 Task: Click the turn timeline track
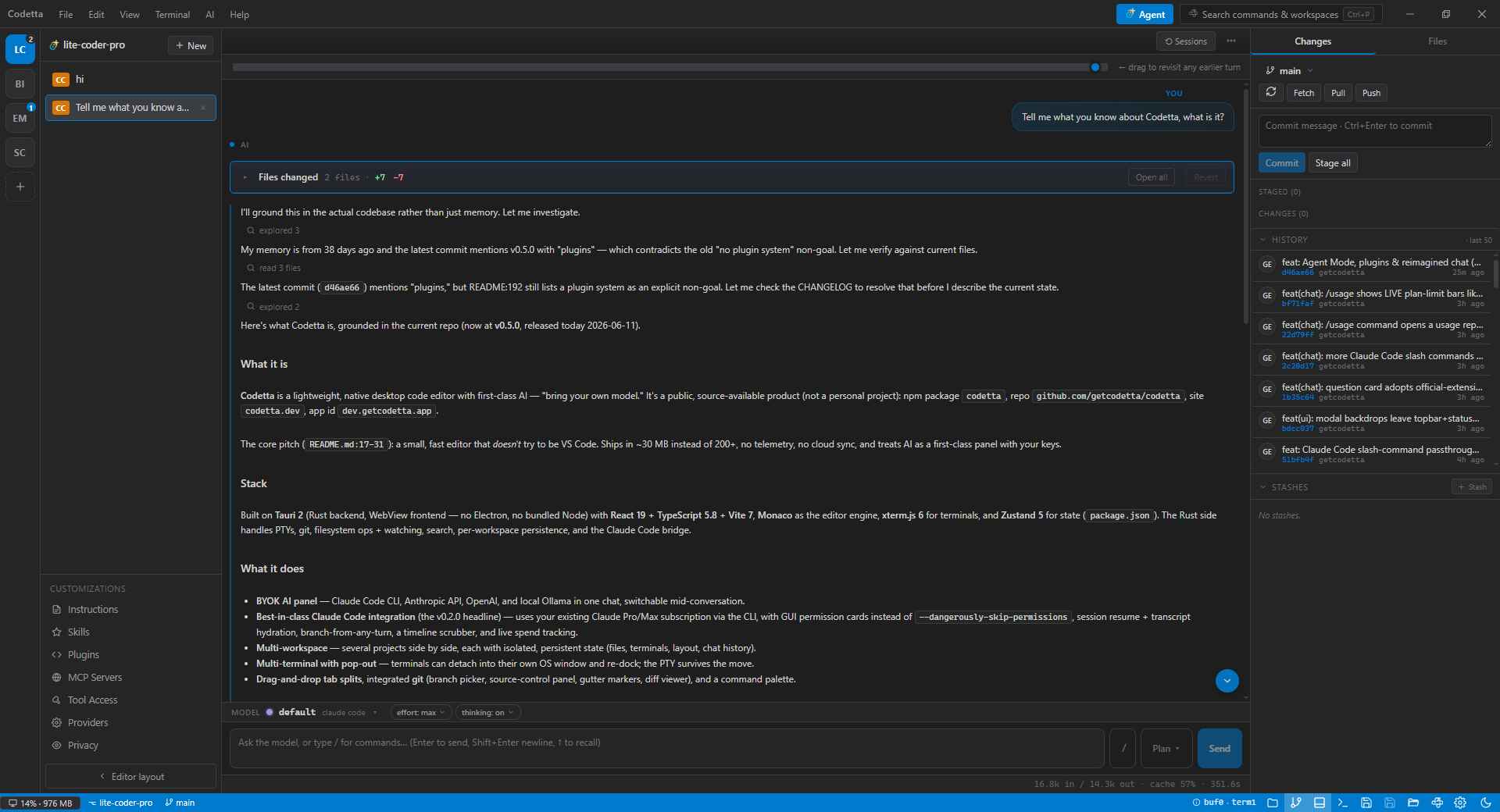[670, 67]
